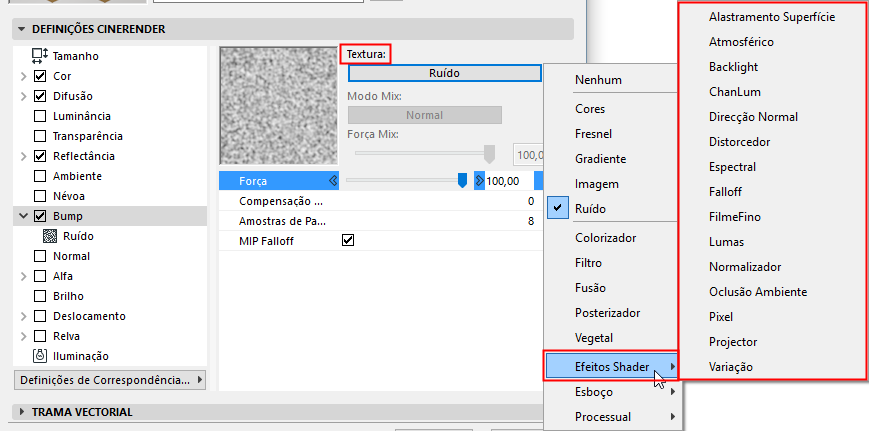
Task: Click the left keyframe arrow on Força row
Action: [333, 181]
